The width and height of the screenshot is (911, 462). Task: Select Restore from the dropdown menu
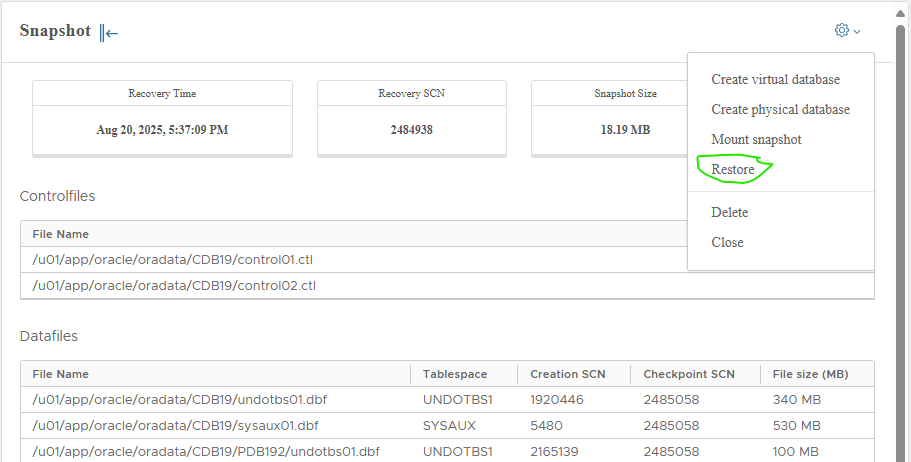733,170
